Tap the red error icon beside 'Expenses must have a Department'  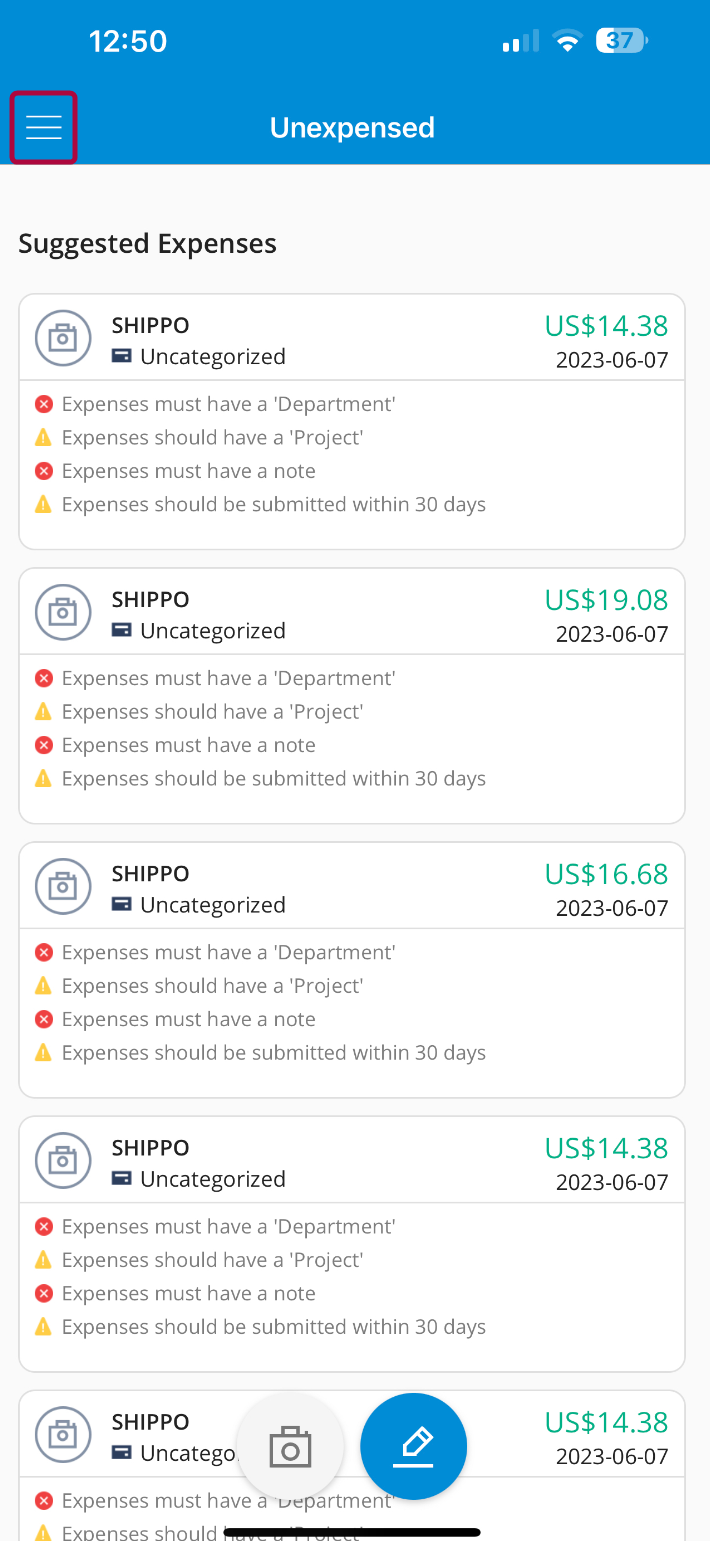click(43, 403)
